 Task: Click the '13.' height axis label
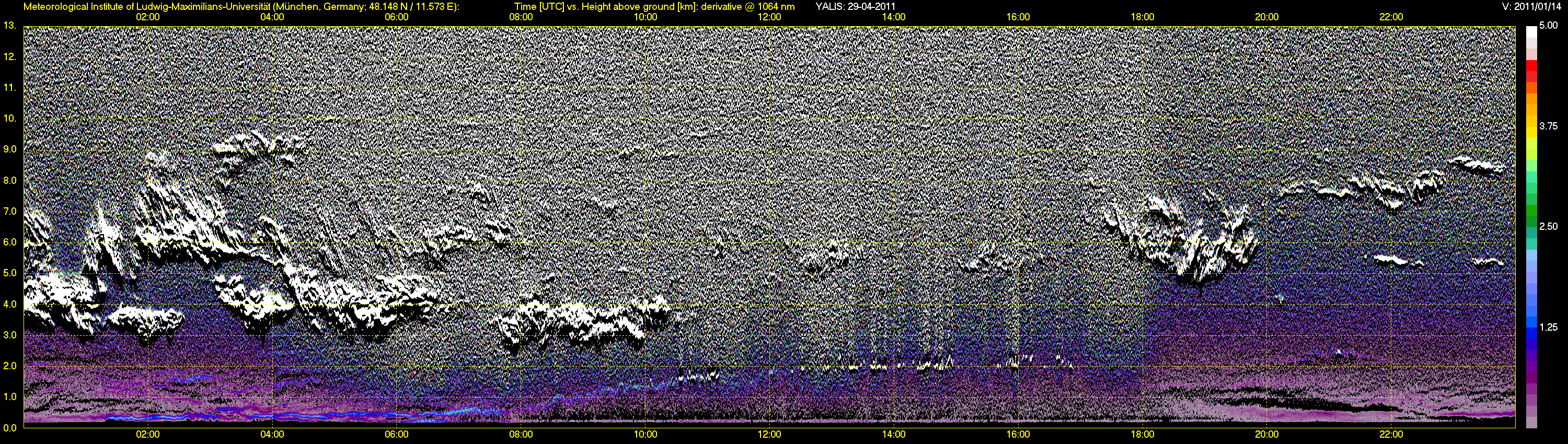(9, 26)
